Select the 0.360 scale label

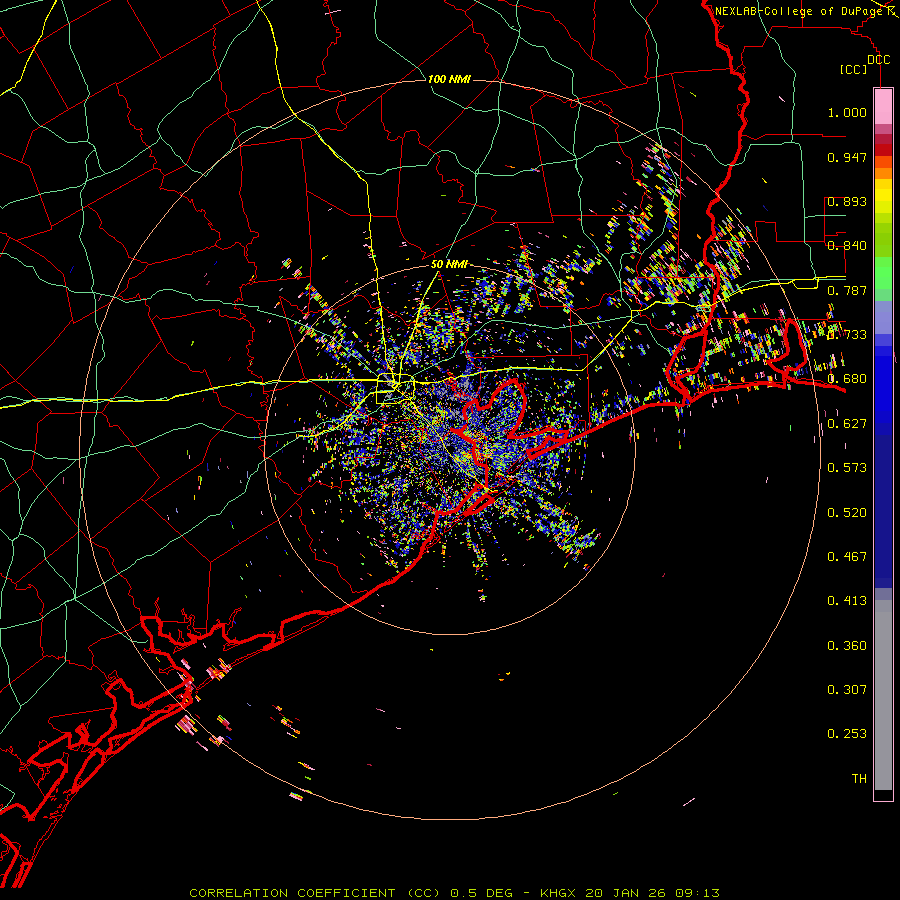click(x=847, y=646)
